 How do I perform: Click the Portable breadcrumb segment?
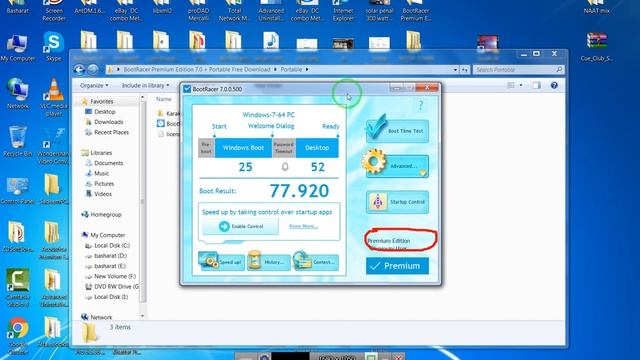(x=291, y=69)
